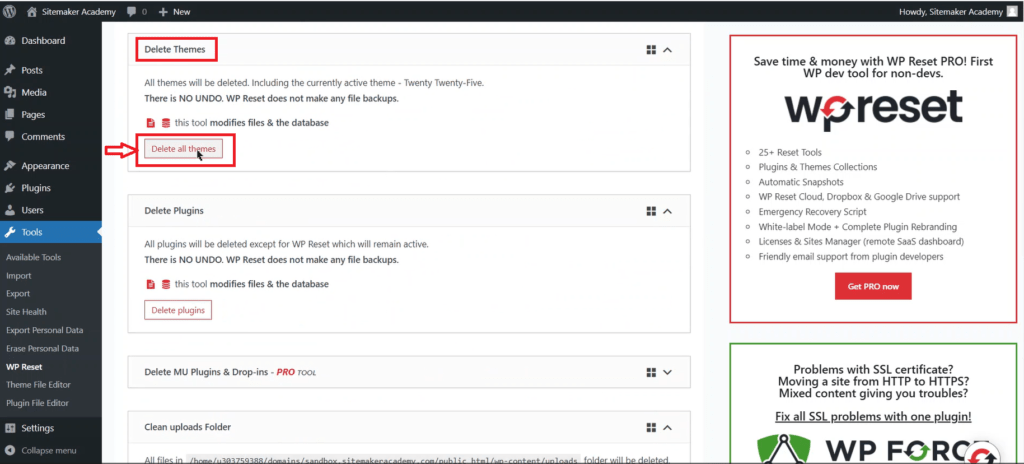This screenshot has width=1024, height=464.
Task: Click the Delete Plugins card heading
Action: 174,211
